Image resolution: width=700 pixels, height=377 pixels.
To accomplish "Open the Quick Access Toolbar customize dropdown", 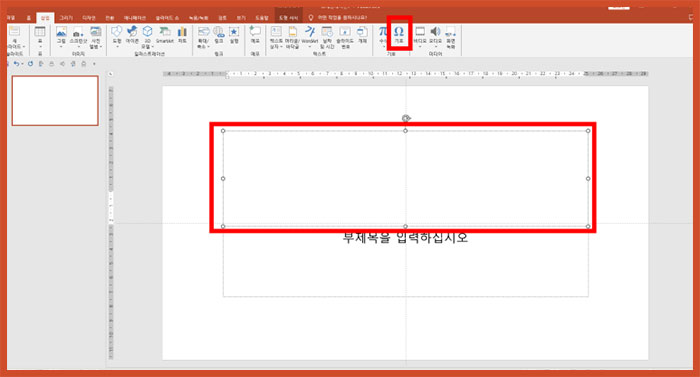I will click(x=94, y=64).
